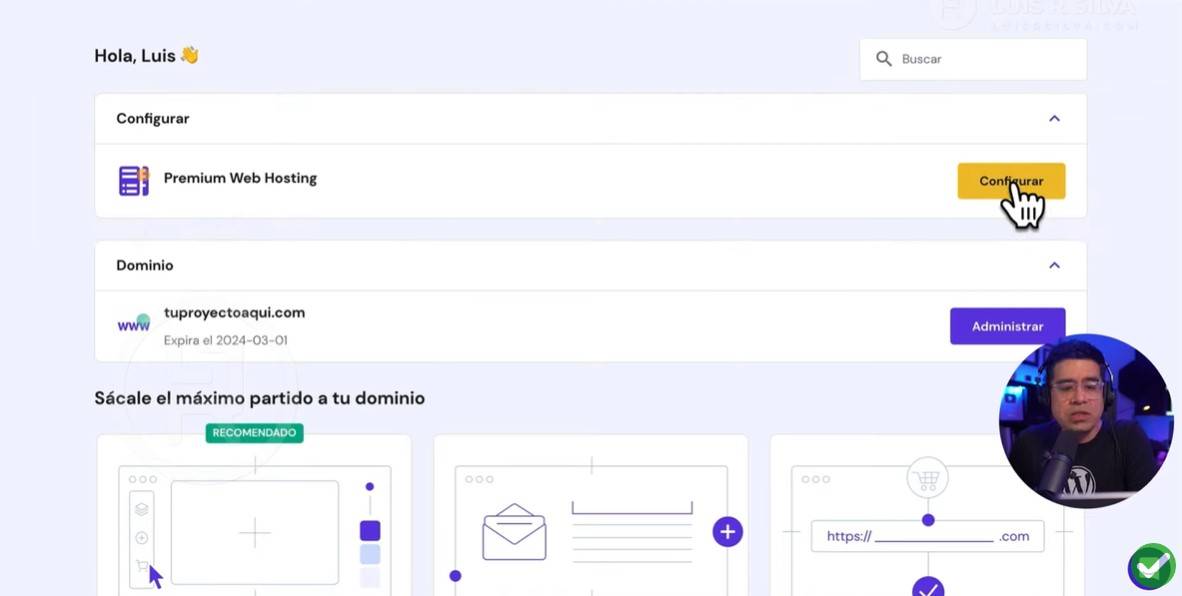Screen dimensions: 1182x596
Task: Click the envelope icon in email card
Action: click(514, 532)
